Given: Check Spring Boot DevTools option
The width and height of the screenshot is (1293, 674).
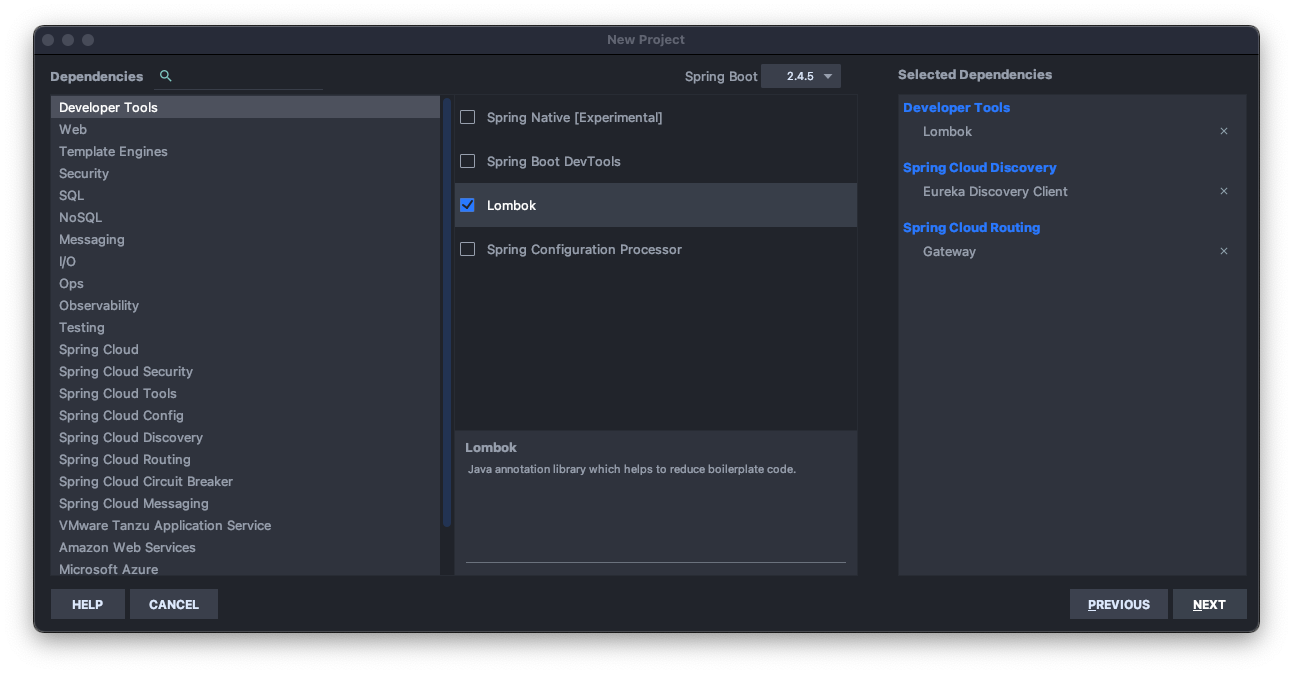Looking at the screenshot, I should (467, 161).
